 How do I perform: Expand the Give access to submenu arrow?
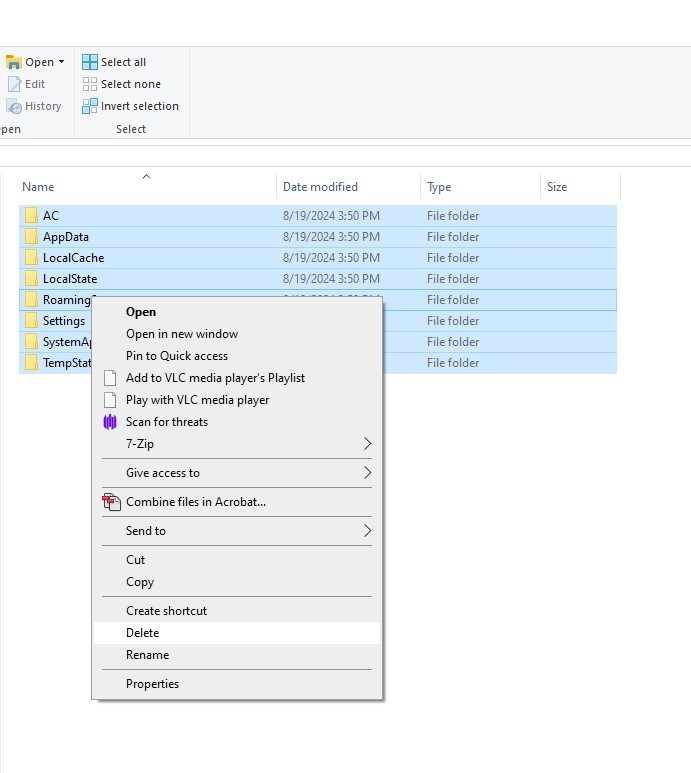367,473
